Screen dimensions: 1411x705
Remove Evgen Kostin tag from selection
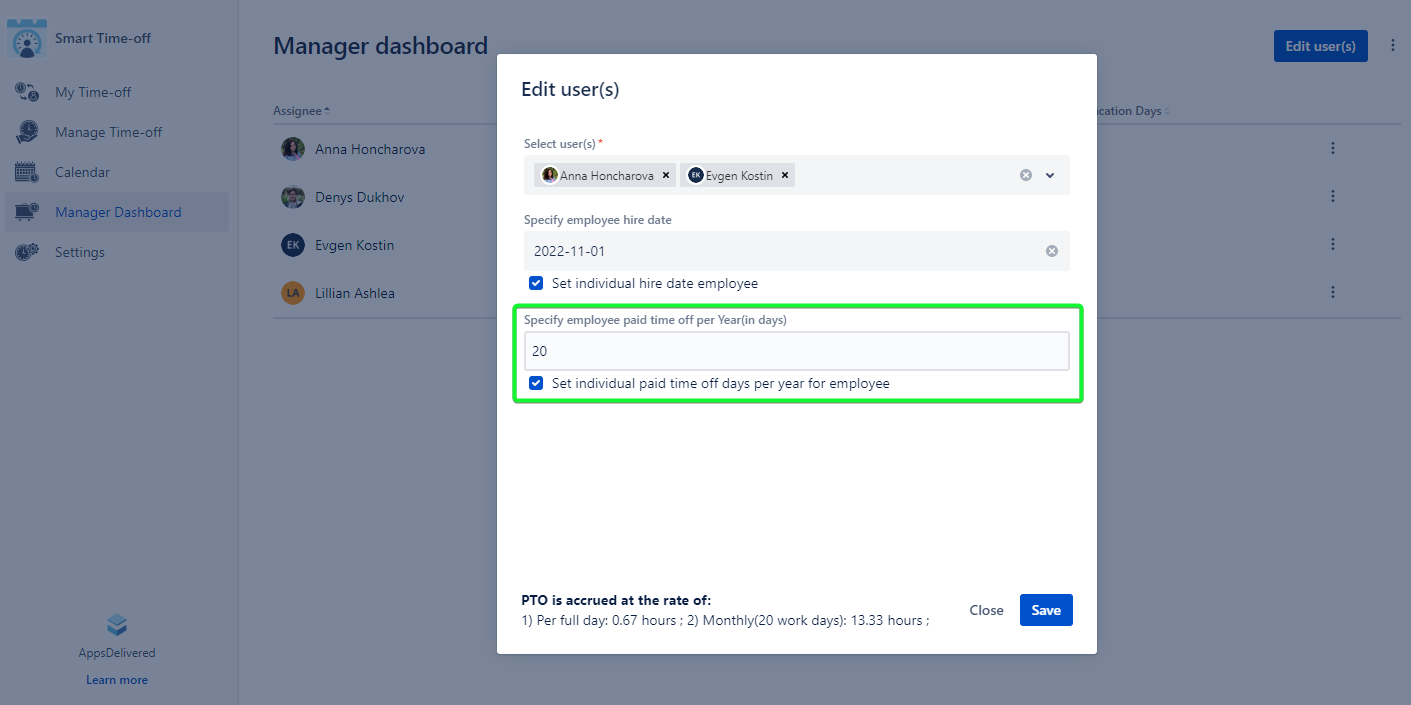tap(785, 175)
